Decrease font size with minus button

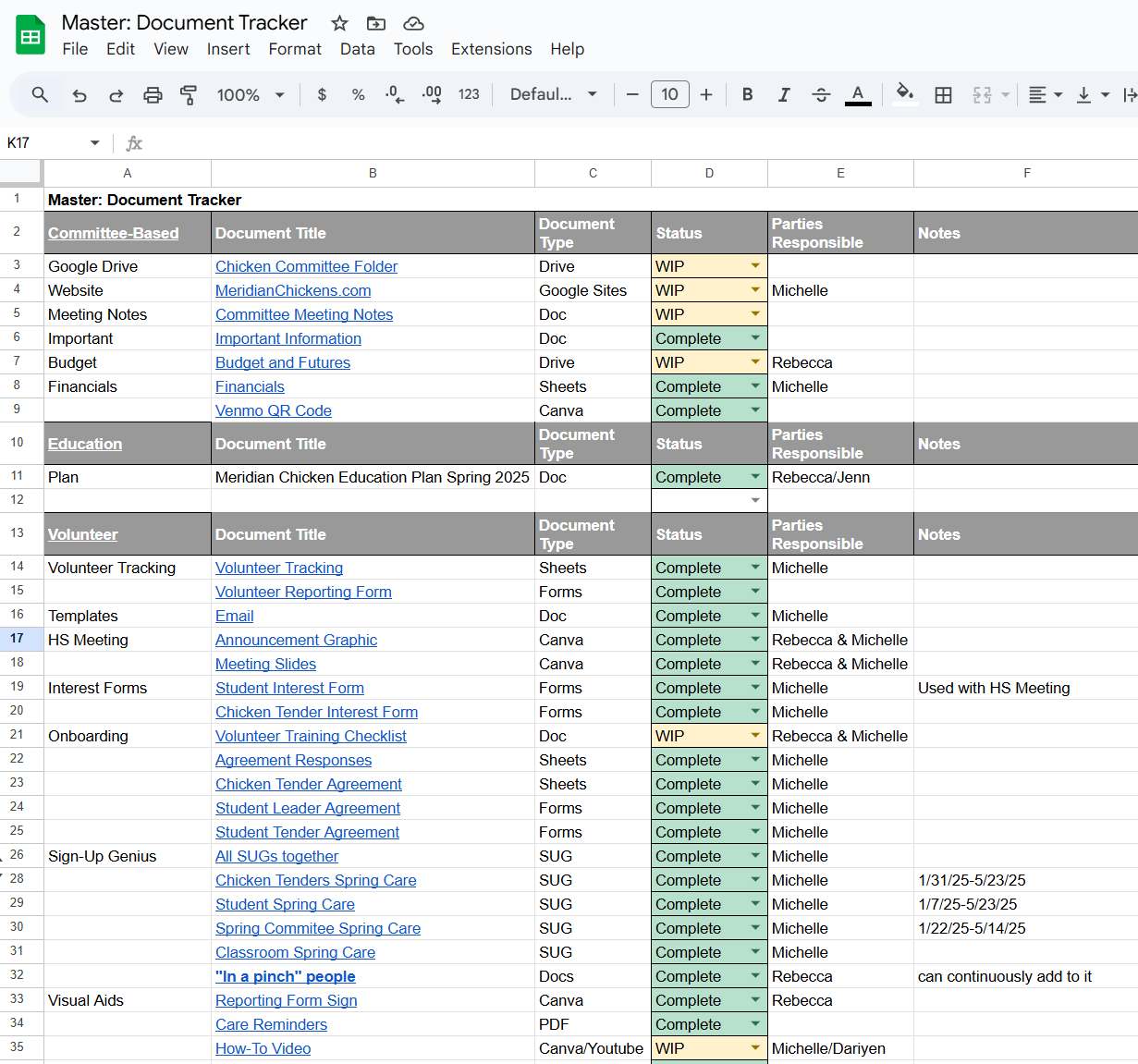(632, 94)
